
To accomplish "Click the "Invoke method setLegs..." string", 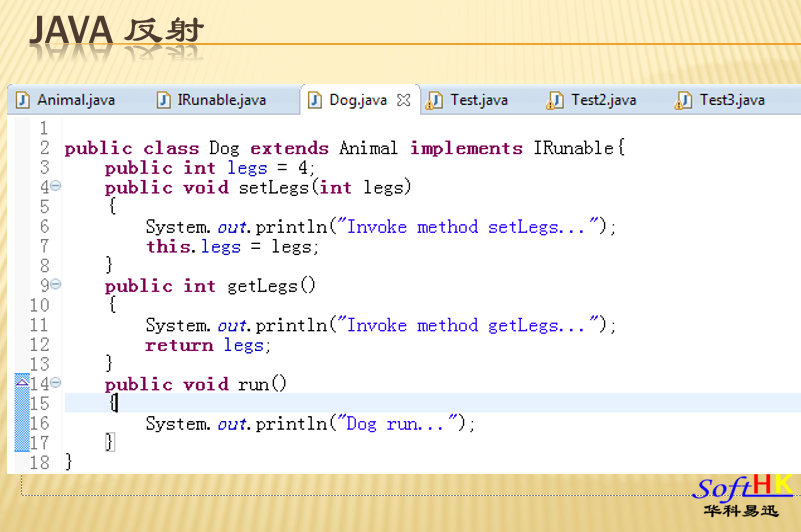I will (468, 227).
